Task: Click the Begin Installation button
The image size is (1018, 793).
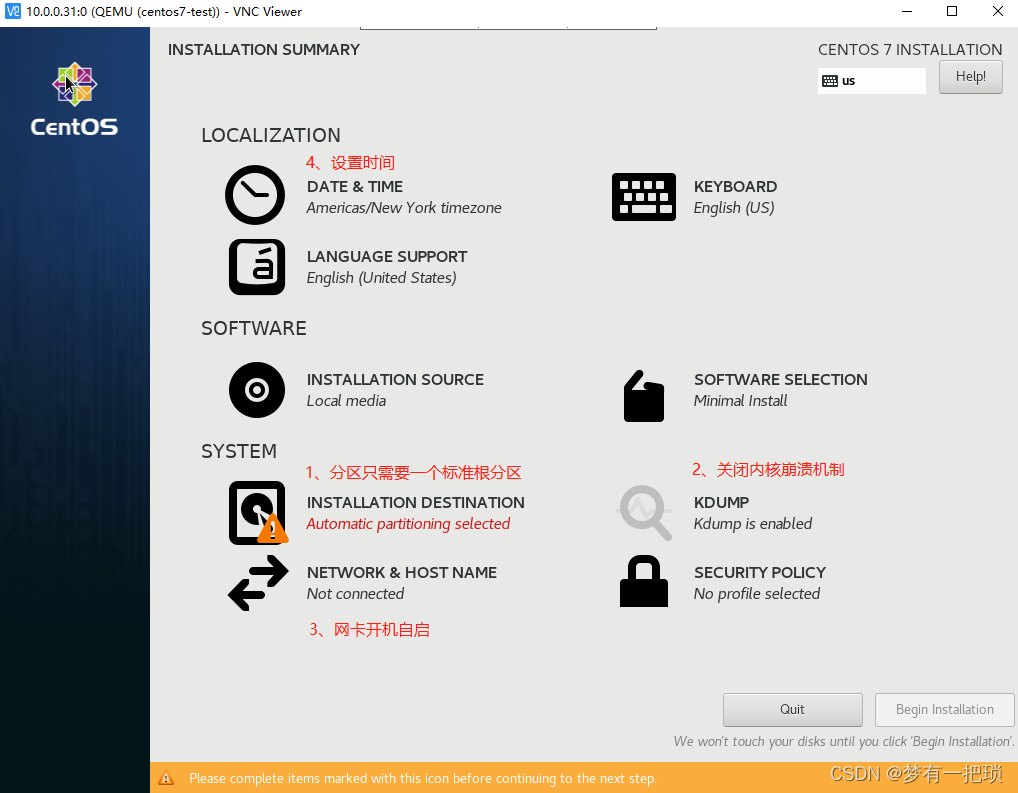Action: pyautogui.click(x=945, y=709)
